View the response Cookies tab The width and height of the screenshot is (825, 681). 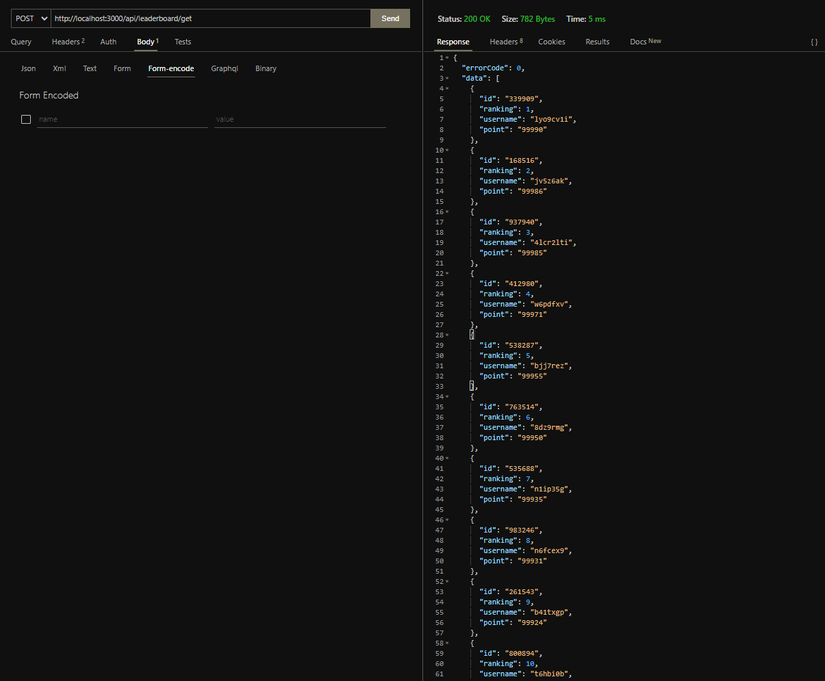click(x=551, y=42)
